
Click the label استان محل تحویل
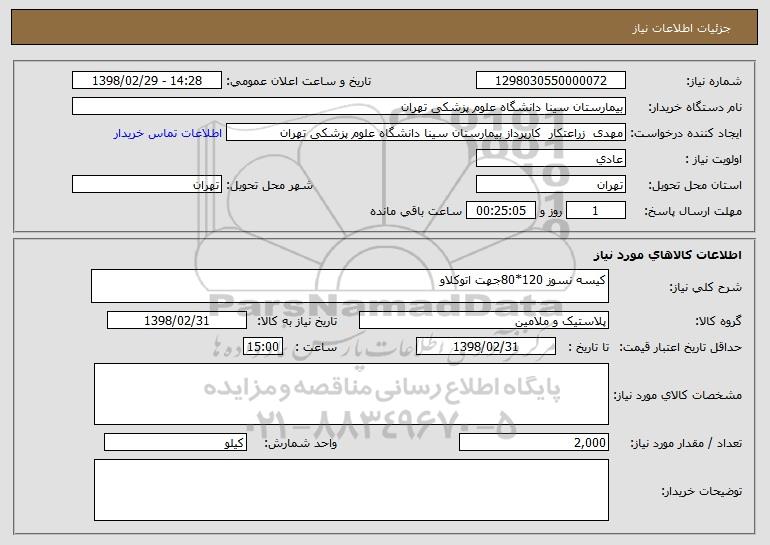(695, 186)
